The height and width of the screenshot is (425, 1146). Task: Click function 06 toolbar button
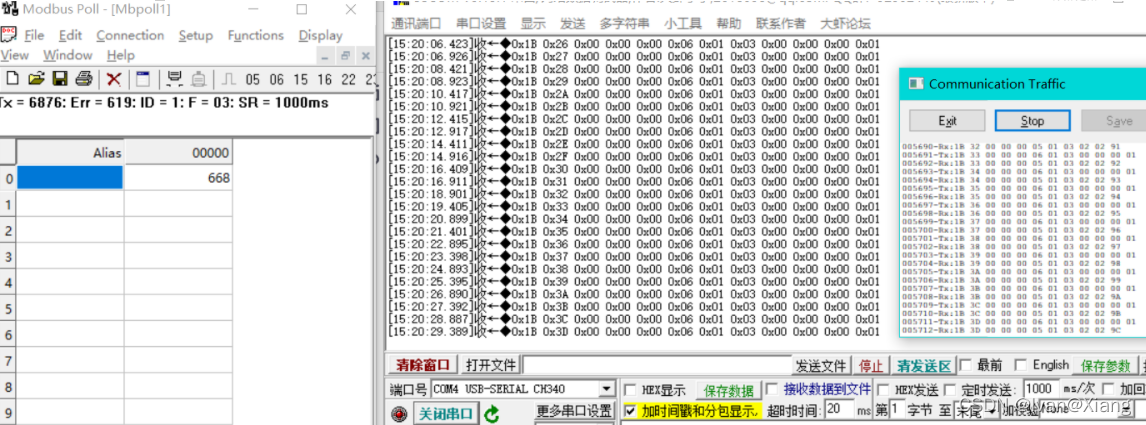coord(276,80)
